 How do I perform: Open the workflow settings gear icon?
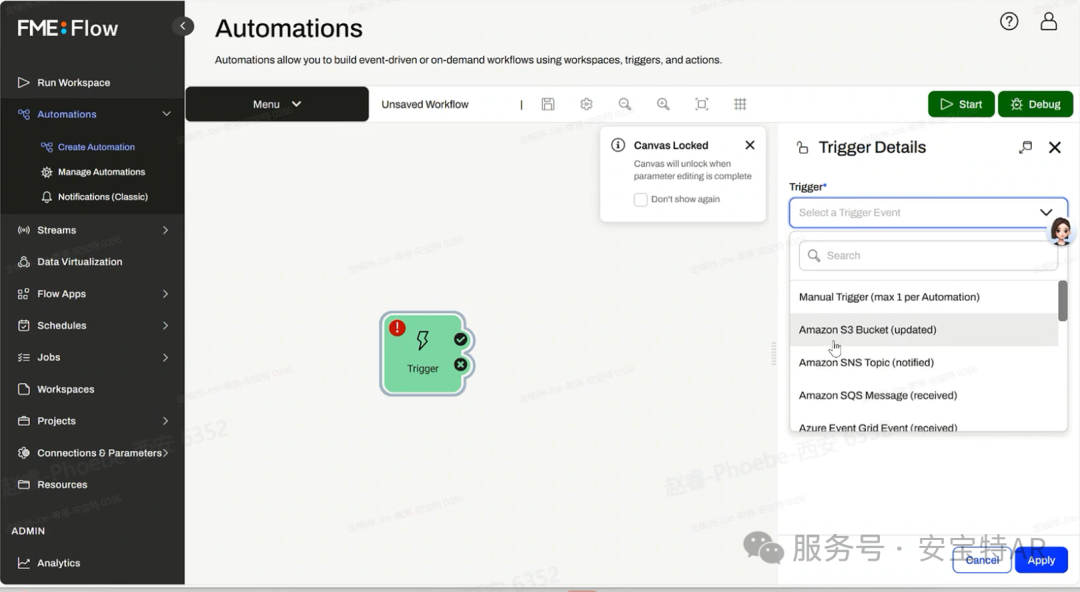coord(586,104)
